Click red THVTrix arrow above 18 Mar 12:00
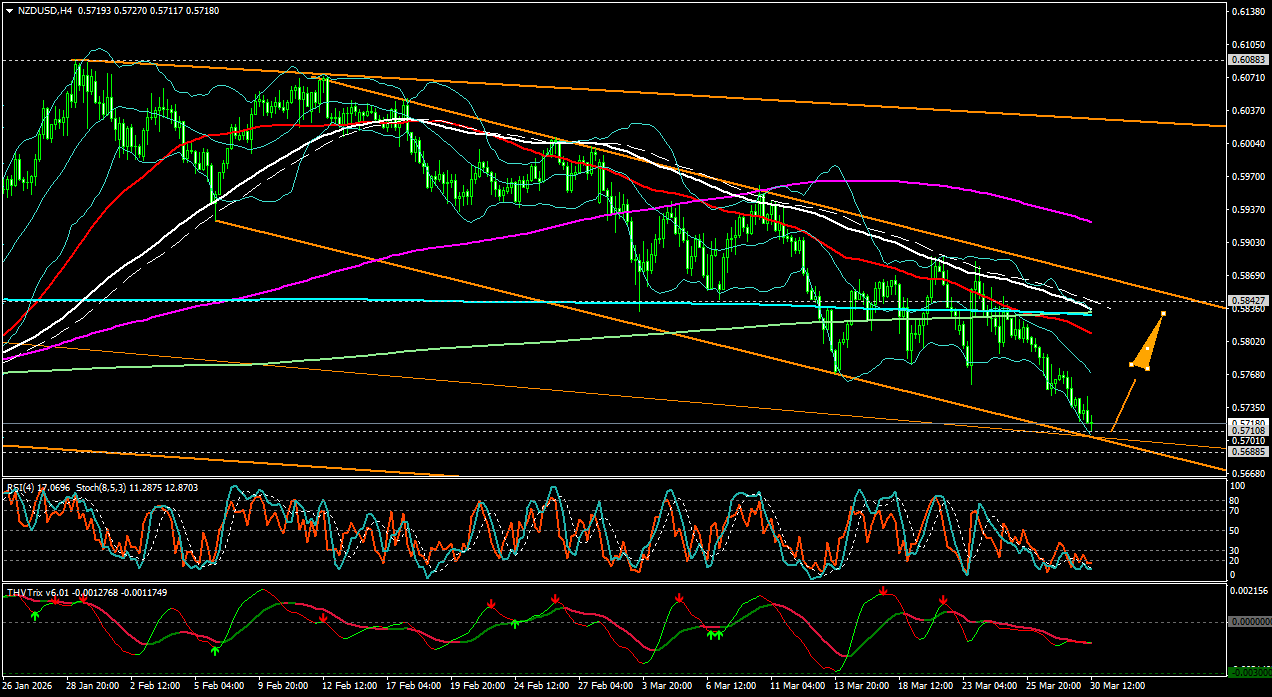1272x697 pixels. [943, 601]
